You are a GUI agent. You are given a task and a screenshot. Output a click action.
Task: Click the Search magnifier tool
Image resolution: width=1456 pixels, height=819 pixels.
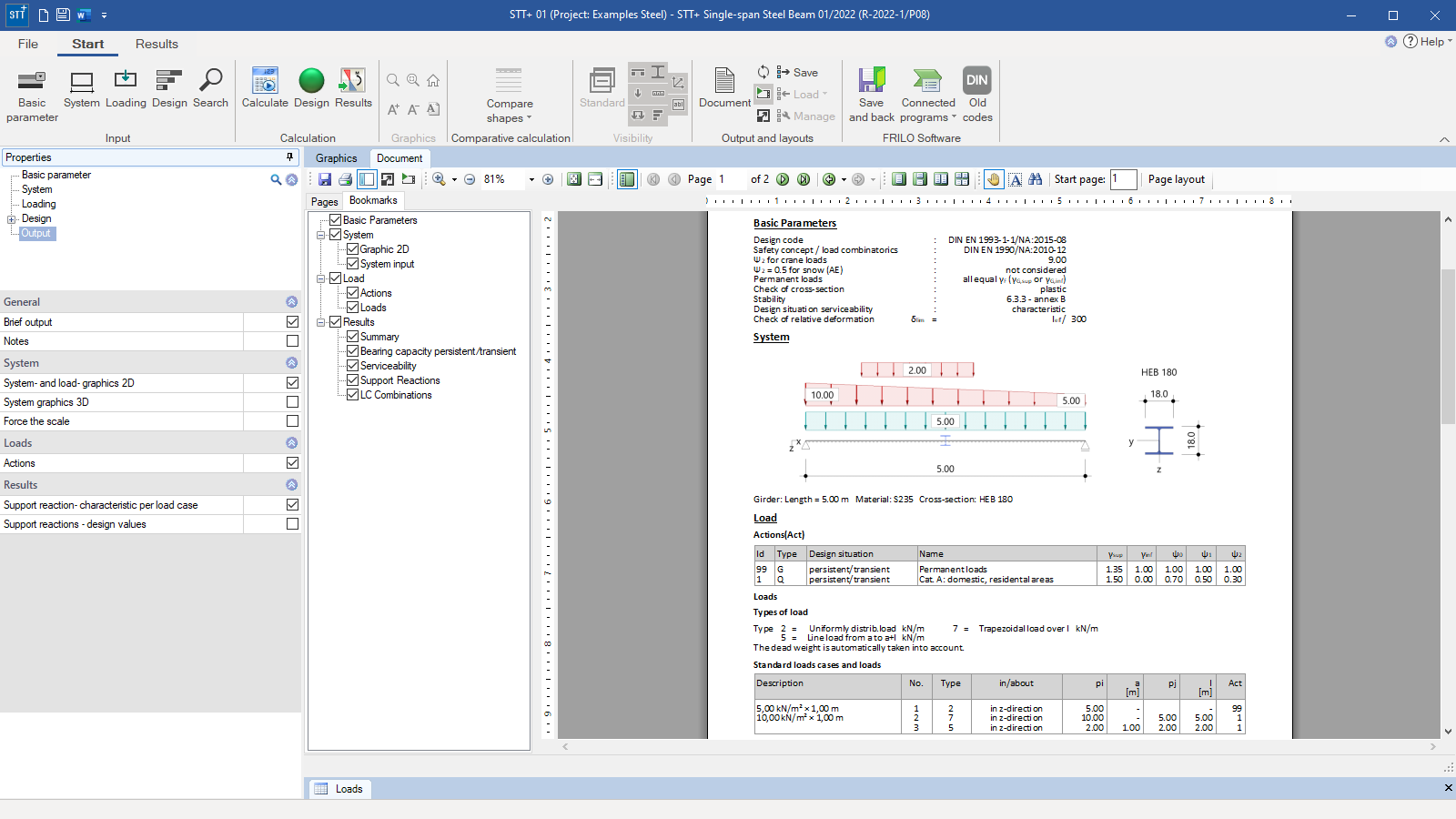click(x=210, y=89)
